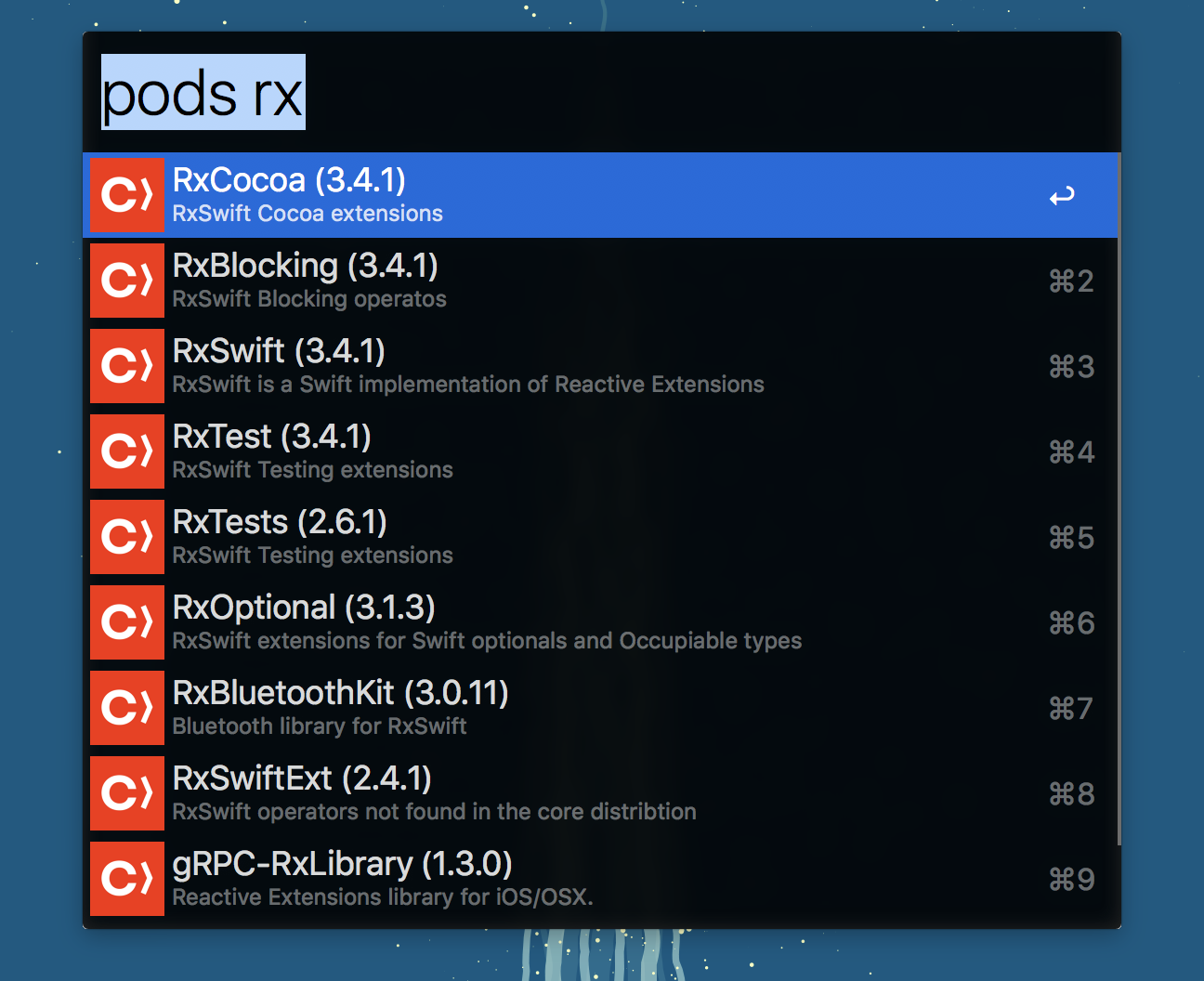
Task: Click the CocoaPods icon beside RxSwift (3.4.1)
Action: (x=127, y=366)
